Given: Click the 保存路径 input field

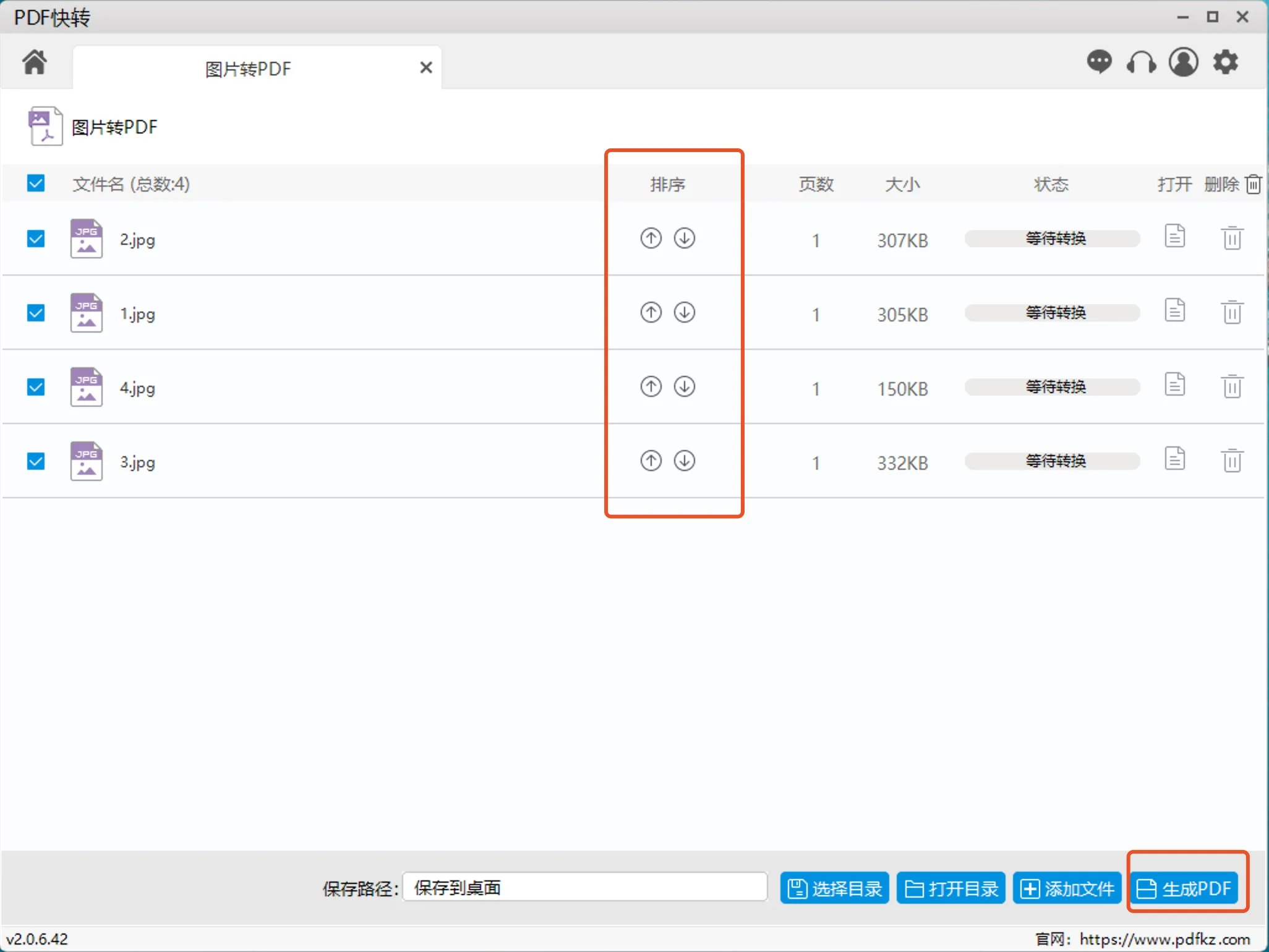Looking at the screenshot, I should coord(585,888).
